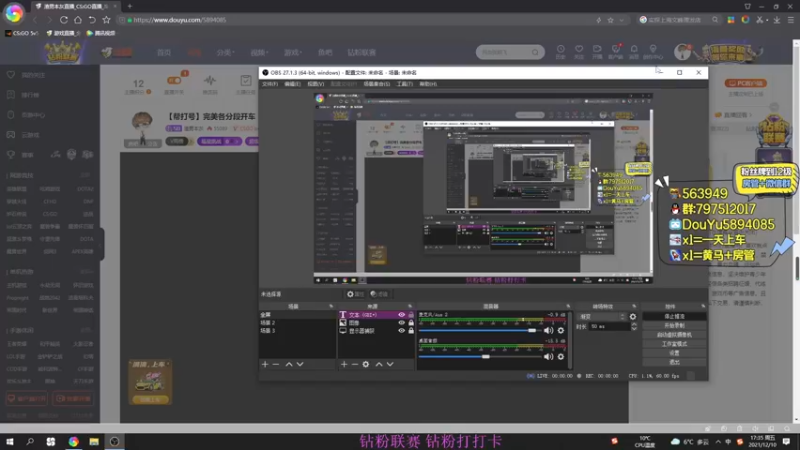Open OBS 设置 settings button
Viewport: 800px width, 450px height.
tap(674, 353)
